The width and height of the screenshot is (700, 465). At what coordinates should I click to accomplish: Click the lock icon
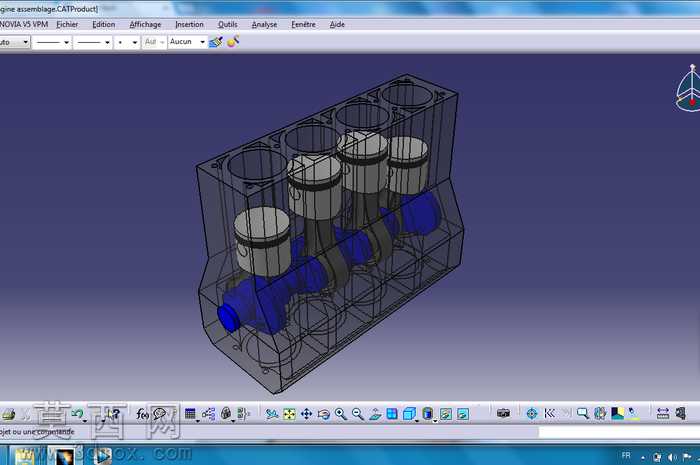pyautogui.click(x=226, y=414)
